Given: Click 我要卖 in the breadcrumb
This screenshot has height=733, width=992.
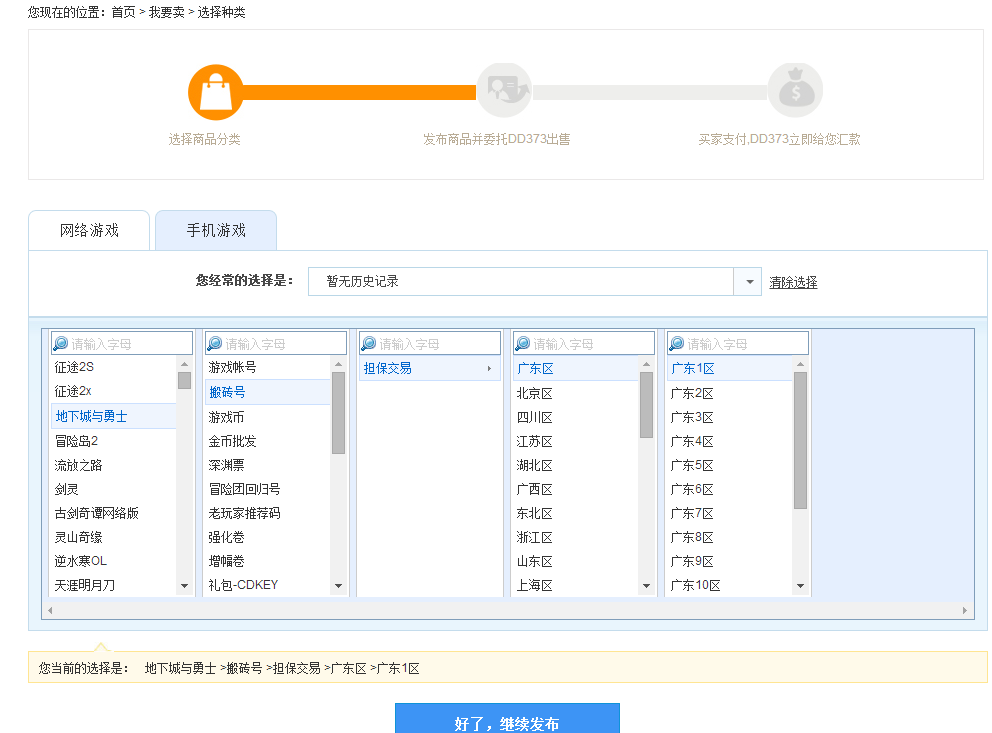Looking at the screenshot, I should click(166, 12).
